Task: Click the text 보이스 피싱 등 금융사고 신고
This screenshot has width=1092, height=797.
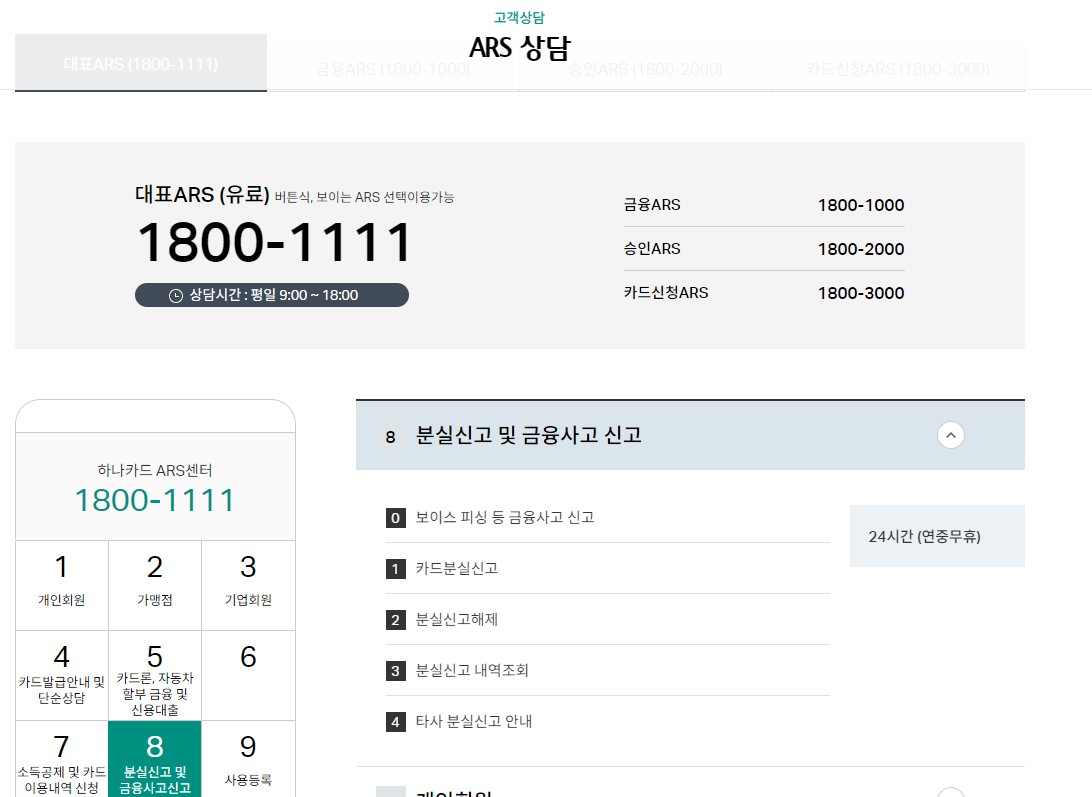Action: [505, 517]
